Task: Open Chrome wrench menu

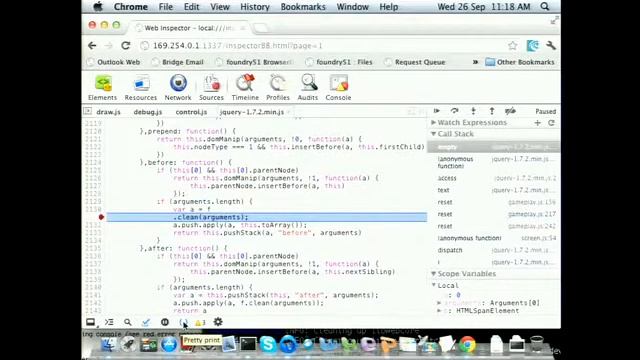Action: point(551,45)
